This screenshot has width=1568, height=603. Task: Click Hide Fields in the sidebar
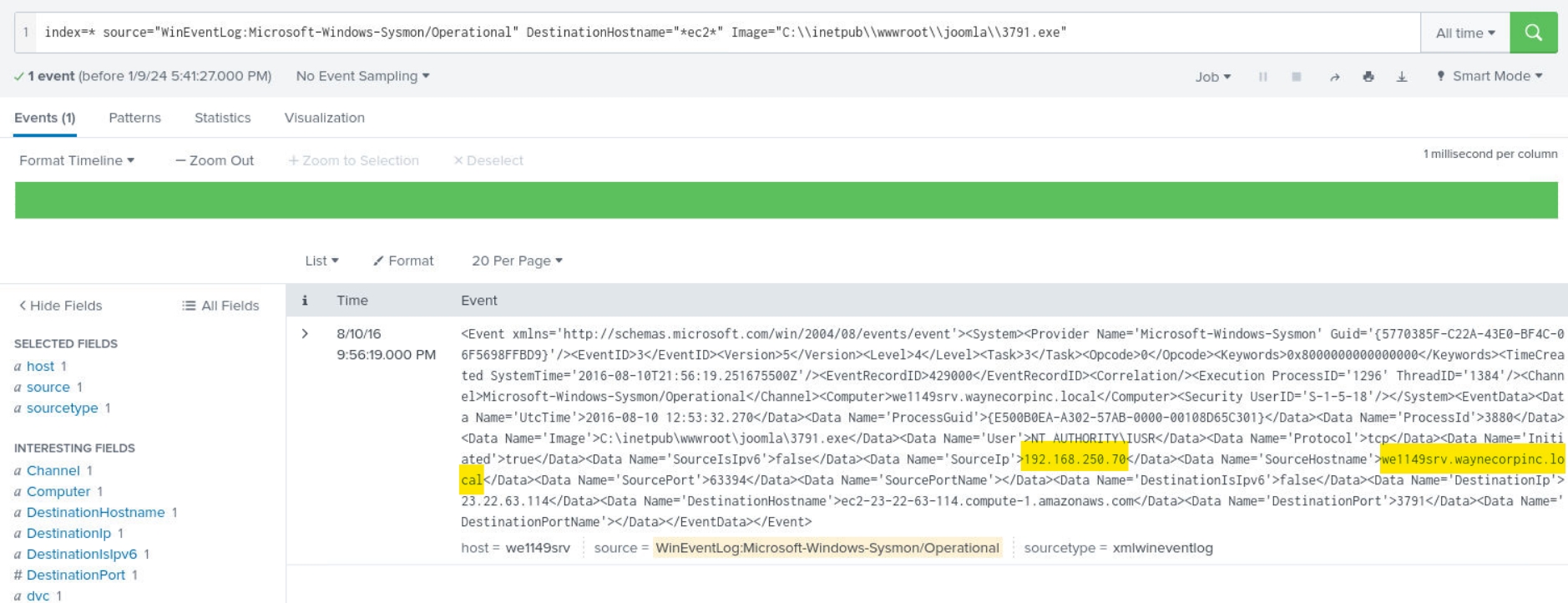point(60,306)
